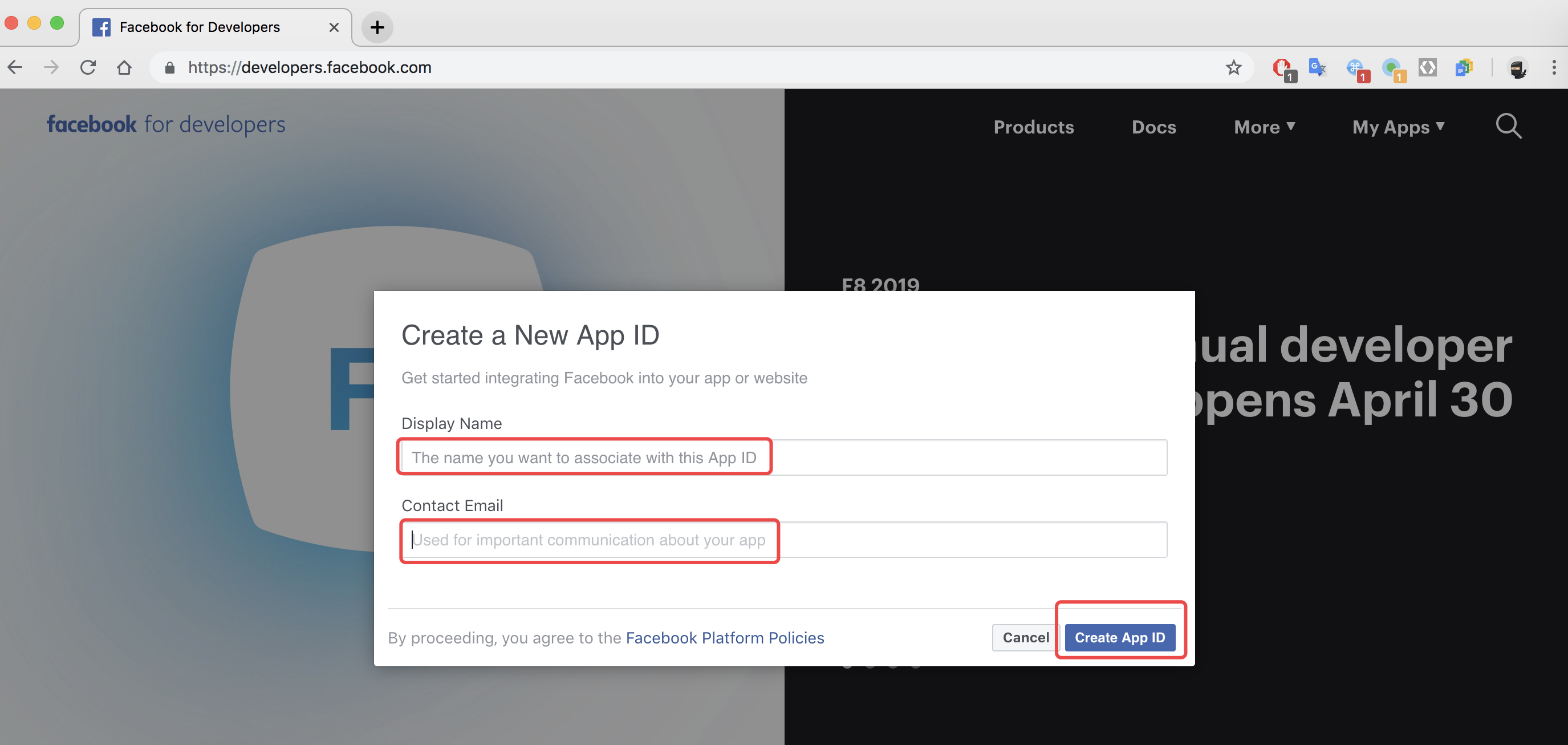
Task: Click the profile avatar in the toolbar
Action: point(1517,67)
